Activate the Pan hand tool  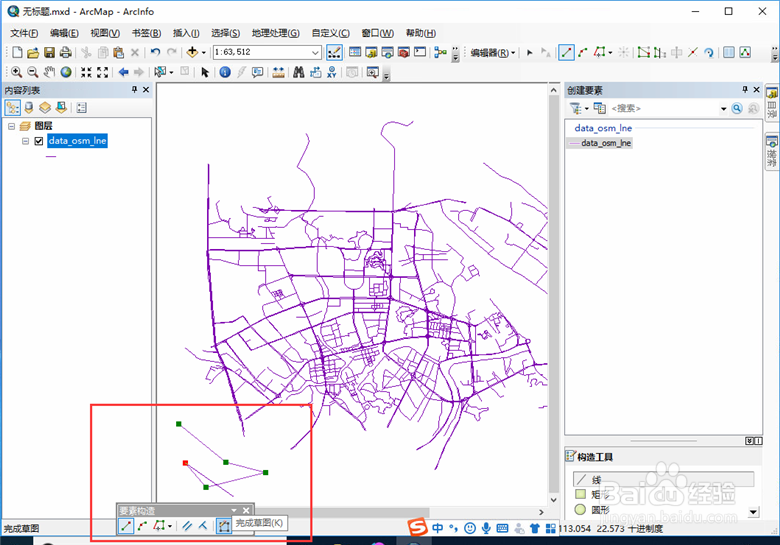tap(49, 72)
